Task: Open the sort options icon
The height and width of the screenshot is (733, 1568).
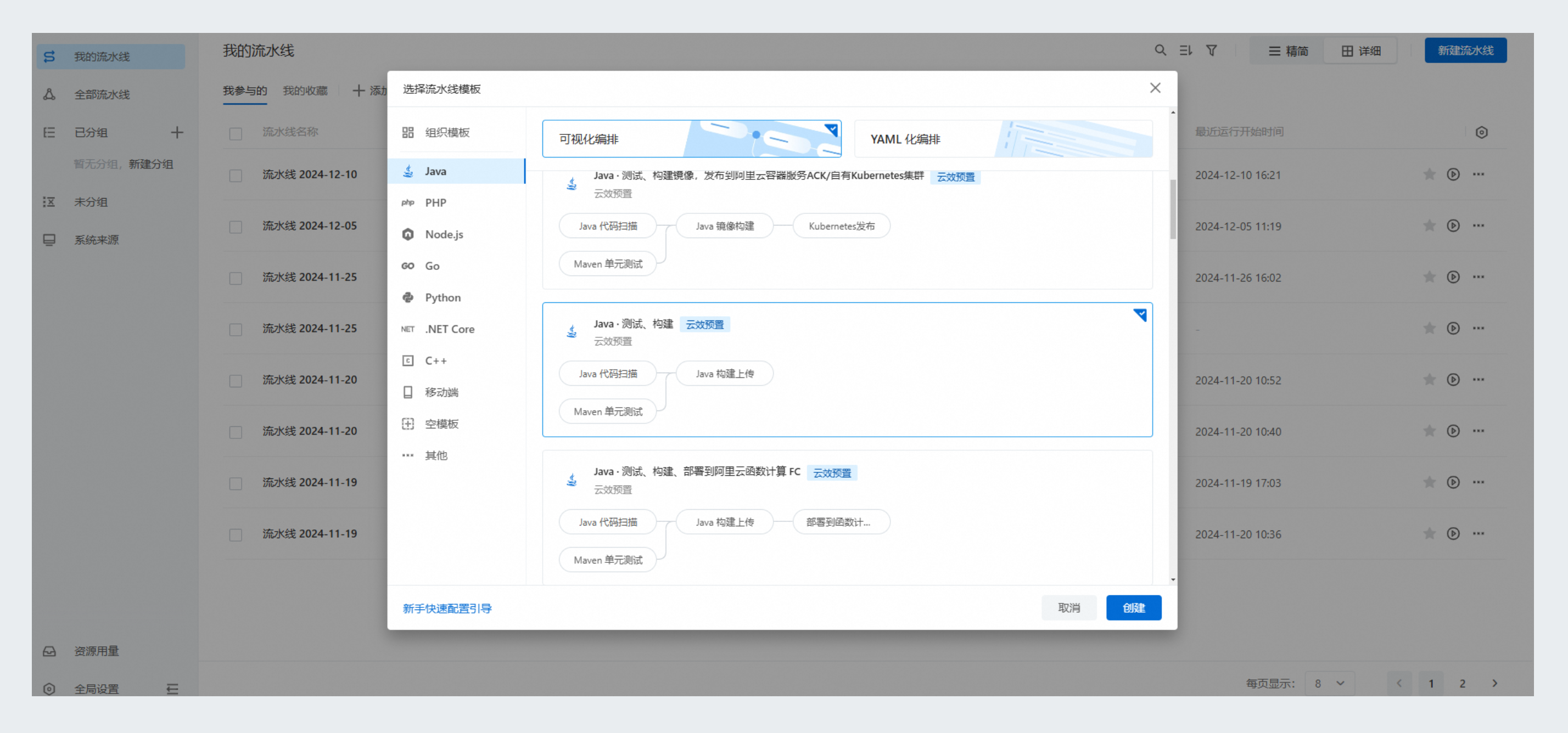Action: pos(1186,50)
